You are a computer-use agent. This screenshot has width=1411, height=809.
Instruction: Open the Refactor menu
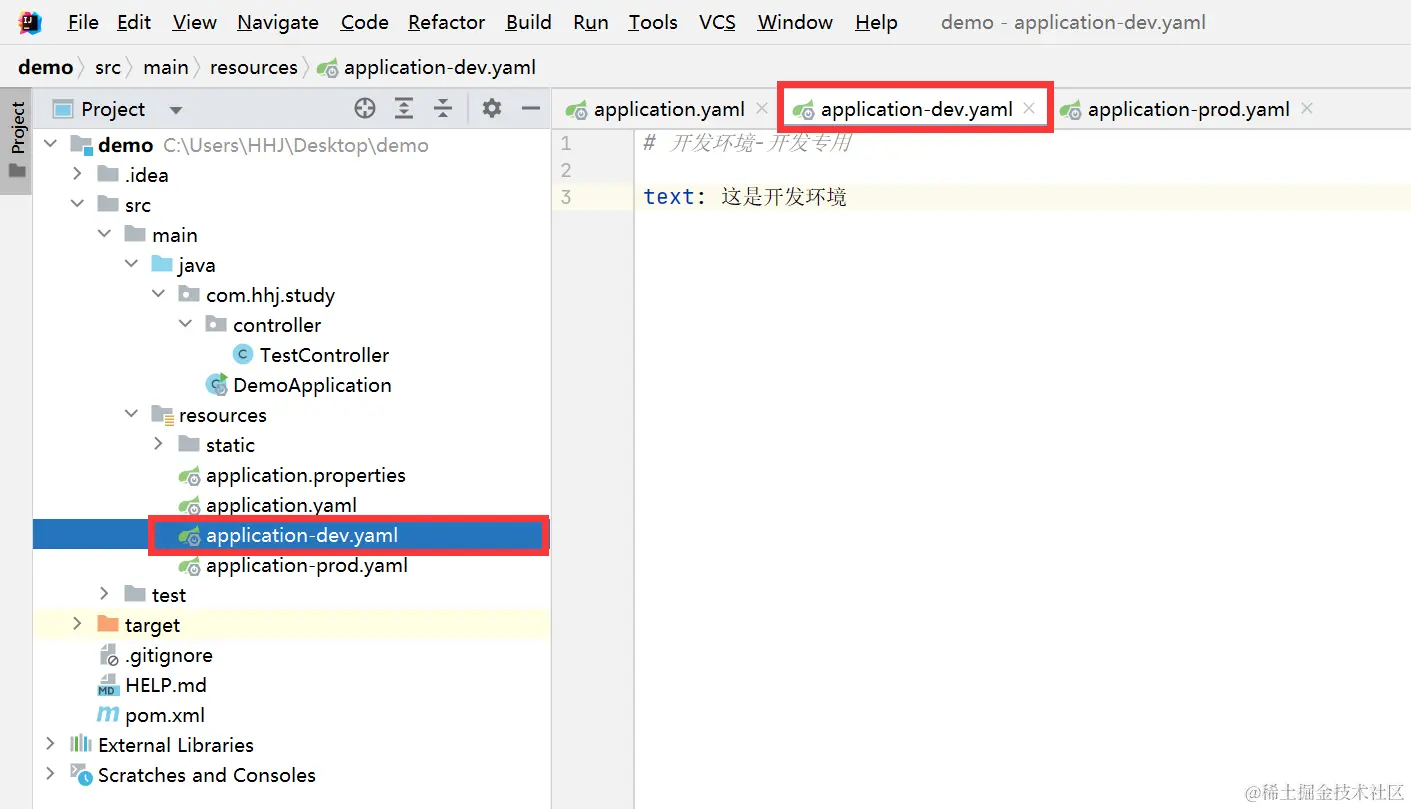click(x=447, y=22)
